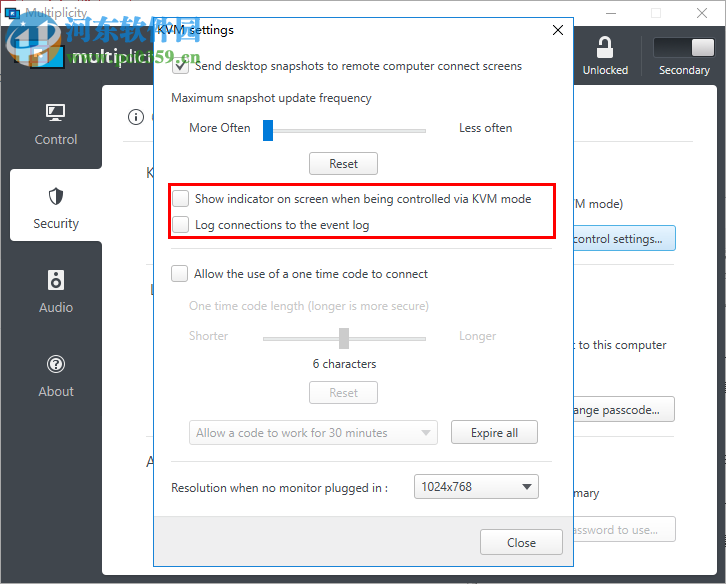Open the Audio speaker icon
Image resolution: width=726 pixels, height=584 pixels.
coord(56,280)
